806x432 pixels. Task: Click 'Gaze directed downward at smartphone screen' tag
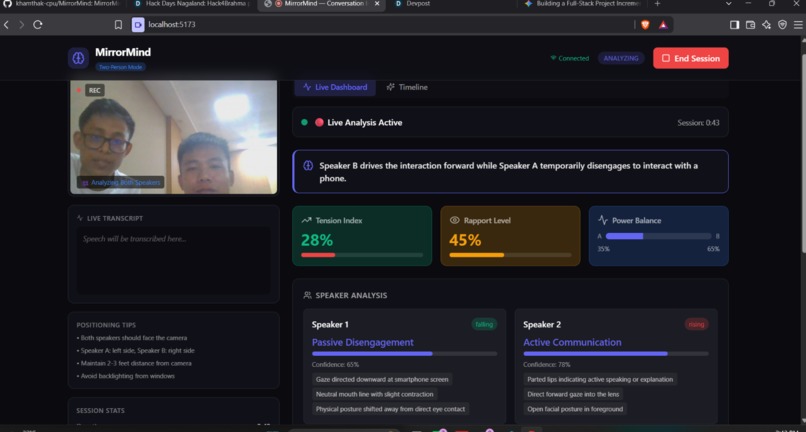click(382, 379)
